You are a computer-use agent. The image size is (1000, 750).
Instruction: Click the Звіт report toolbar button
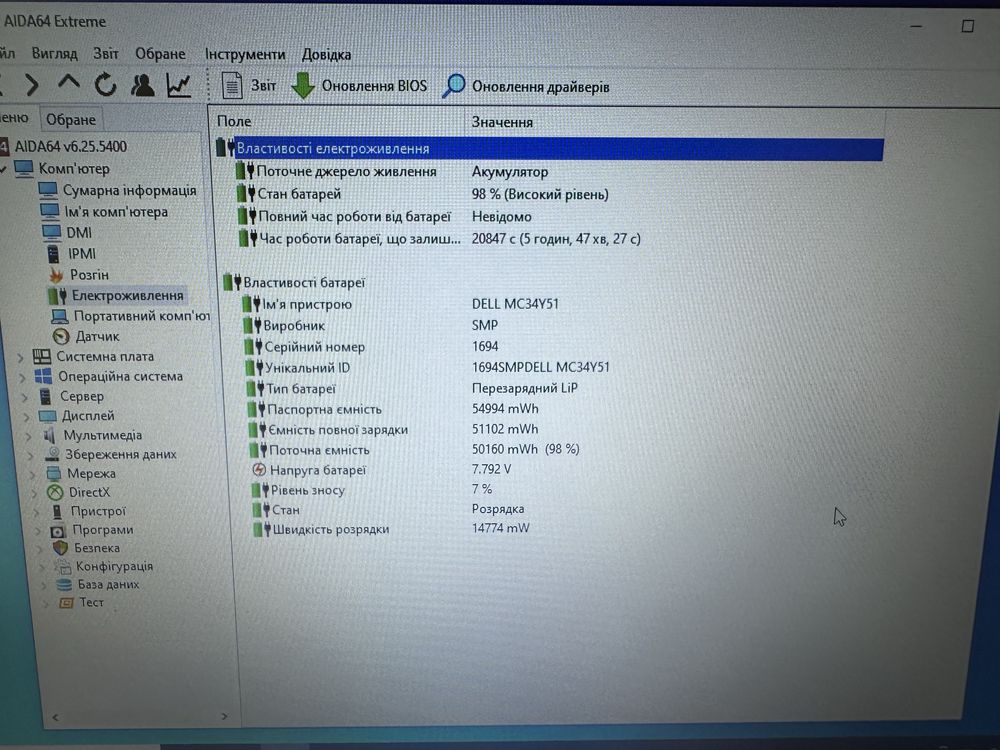(x=249, y=85)
